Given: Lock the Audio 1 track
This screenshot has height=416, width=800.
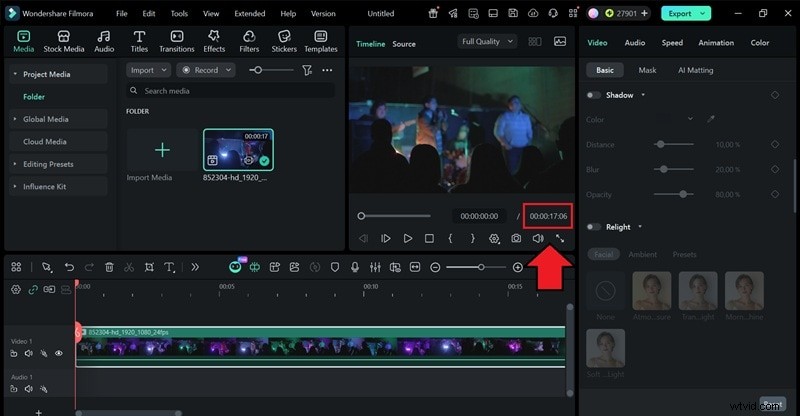Looking at the screenshot, I should pyautogui.click(x=14, y=389).
